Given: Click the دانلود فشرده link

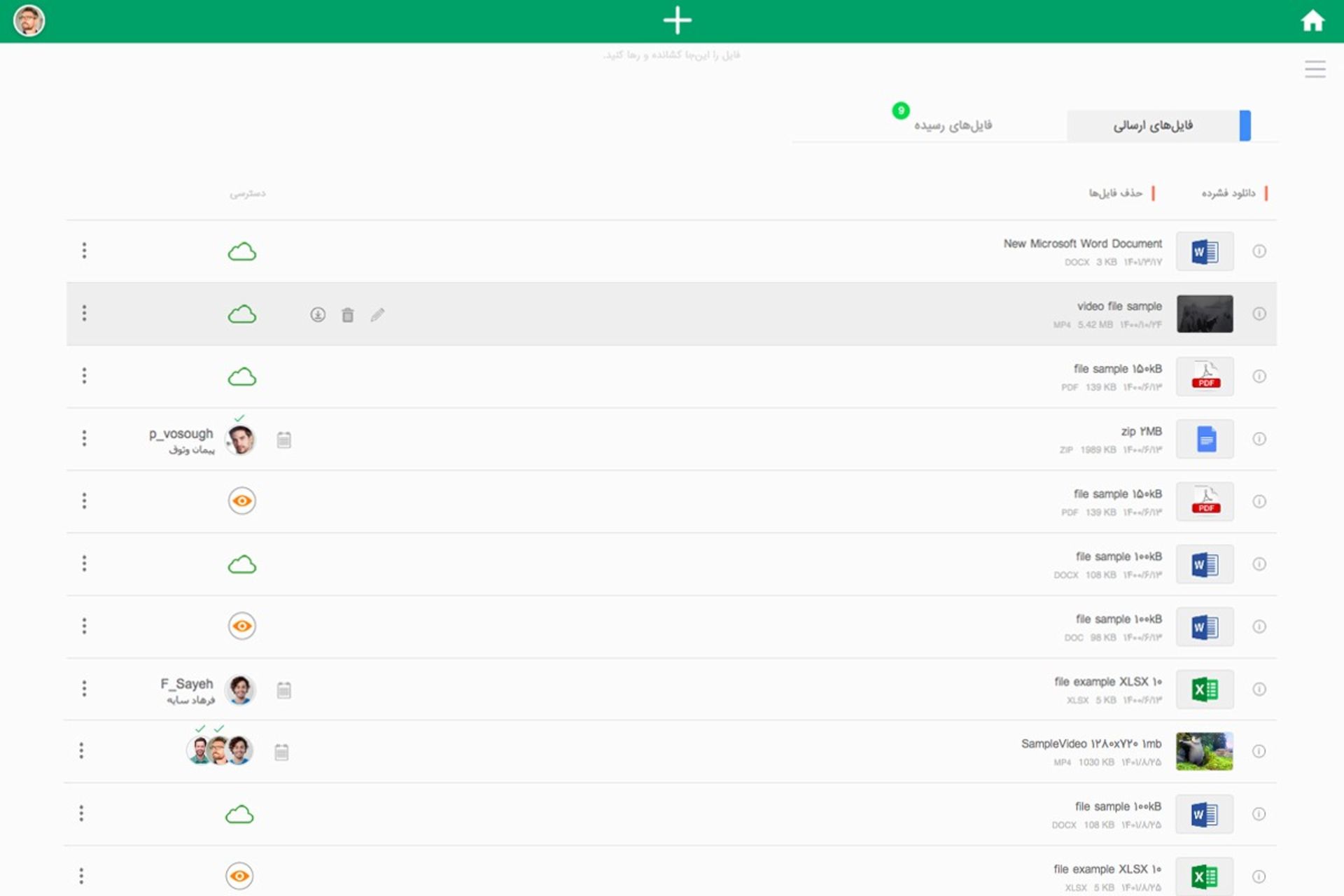Looking at the screenshot, I should (1228, 193).
